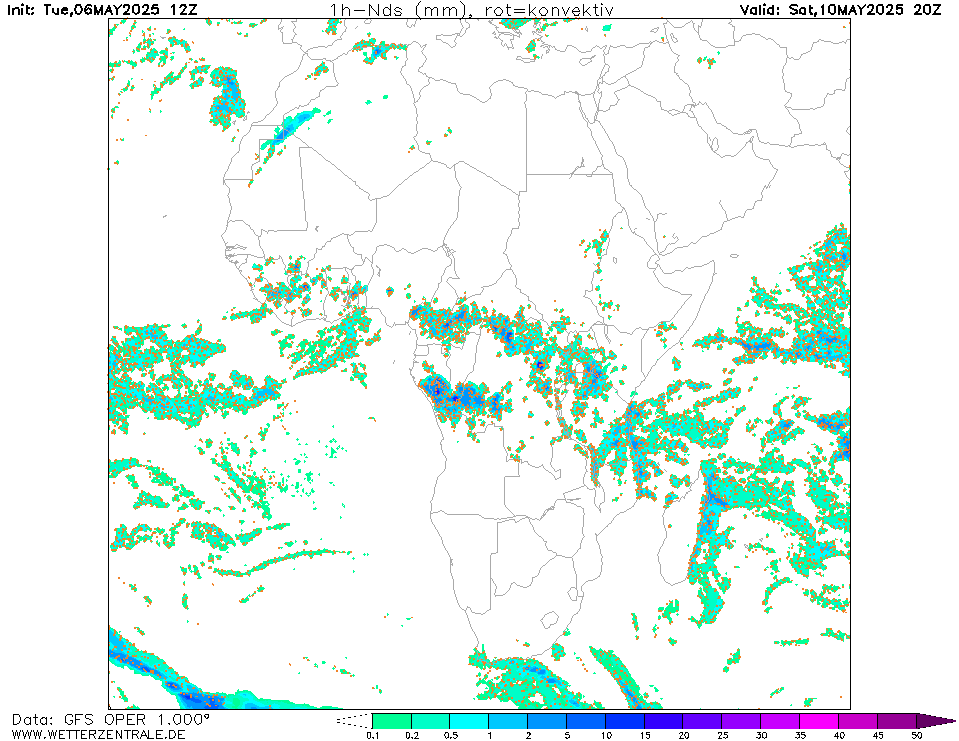Select legend color swatch between 0.5 and 1
This screenshot has height=741, width=959.
(469, 721)
